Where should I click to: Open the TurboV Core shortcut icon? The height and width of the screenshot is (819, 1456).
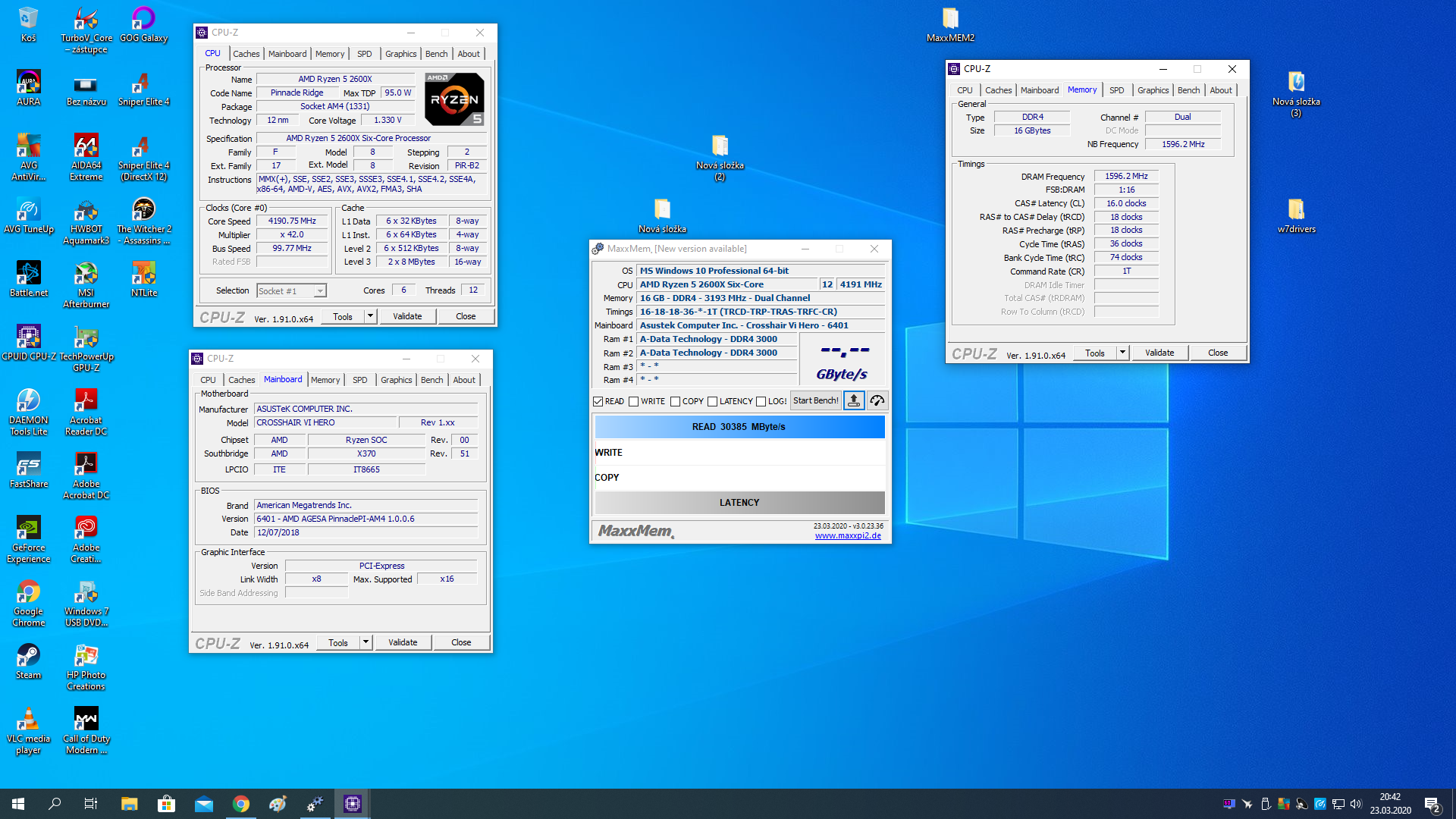[86, 30]
